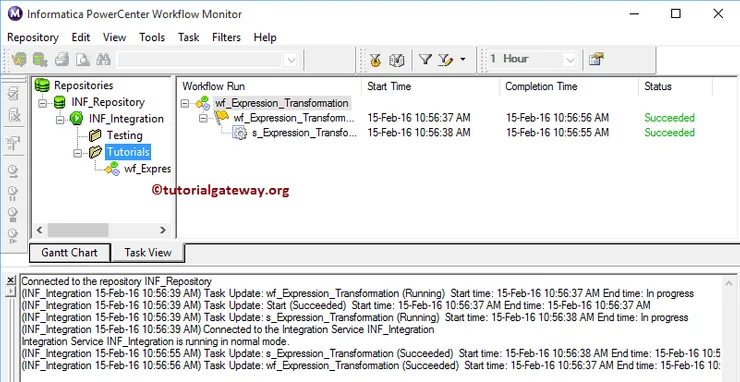
Task: Click the search input combo box field
Action: click(x=201, y=60)
